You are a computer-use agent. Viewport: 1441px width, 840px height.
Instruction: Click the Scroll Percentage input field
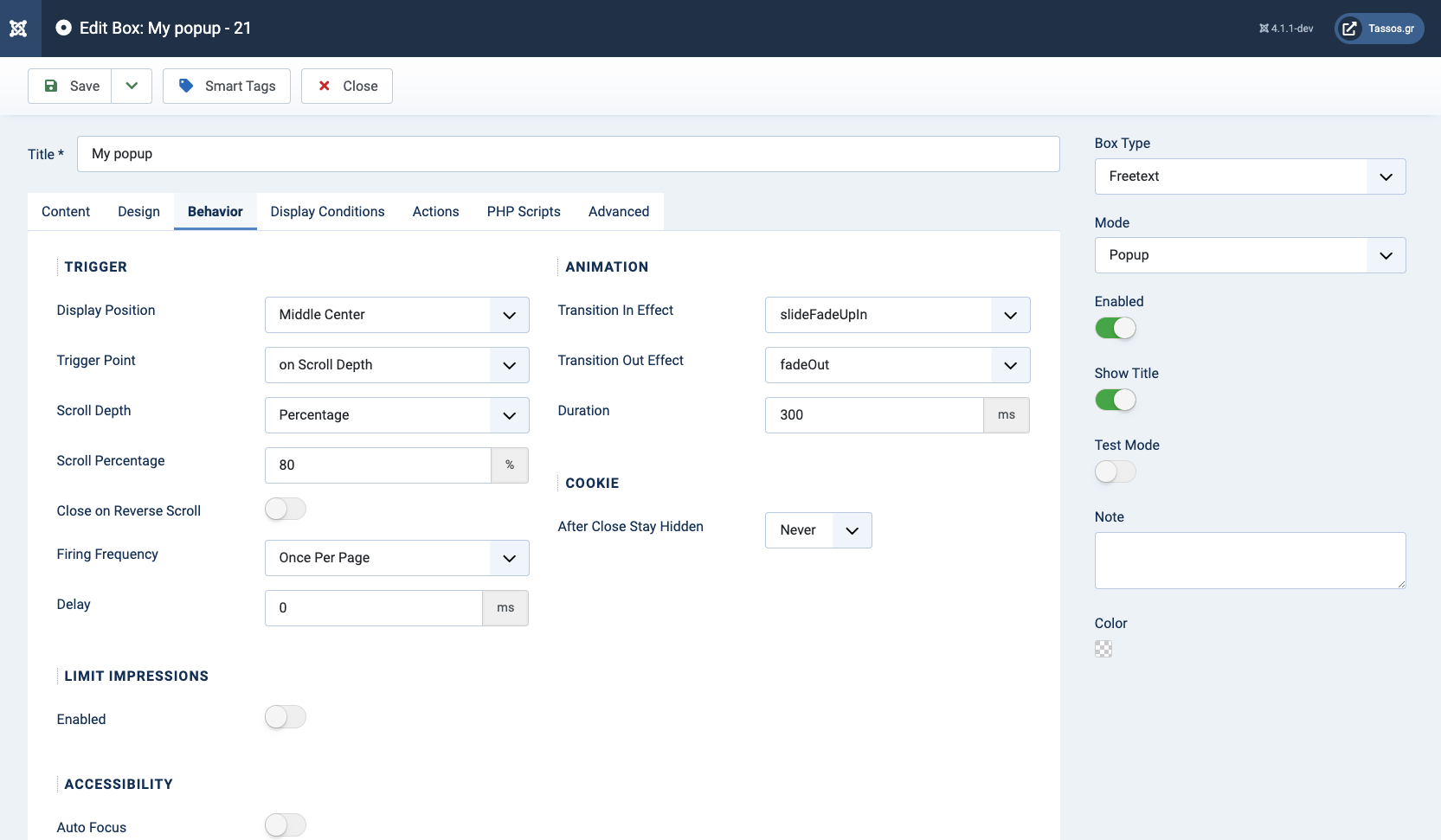[378, 465]
